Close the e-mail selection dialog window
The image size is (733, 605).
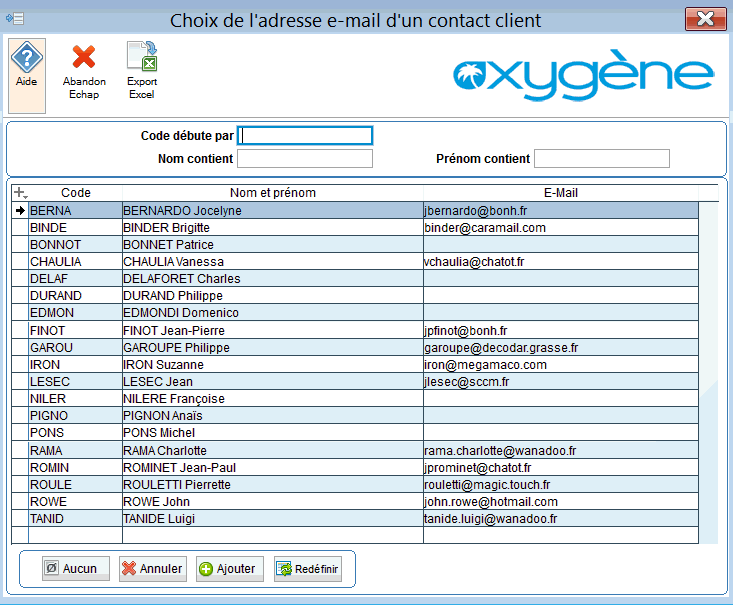pos(704,18)
